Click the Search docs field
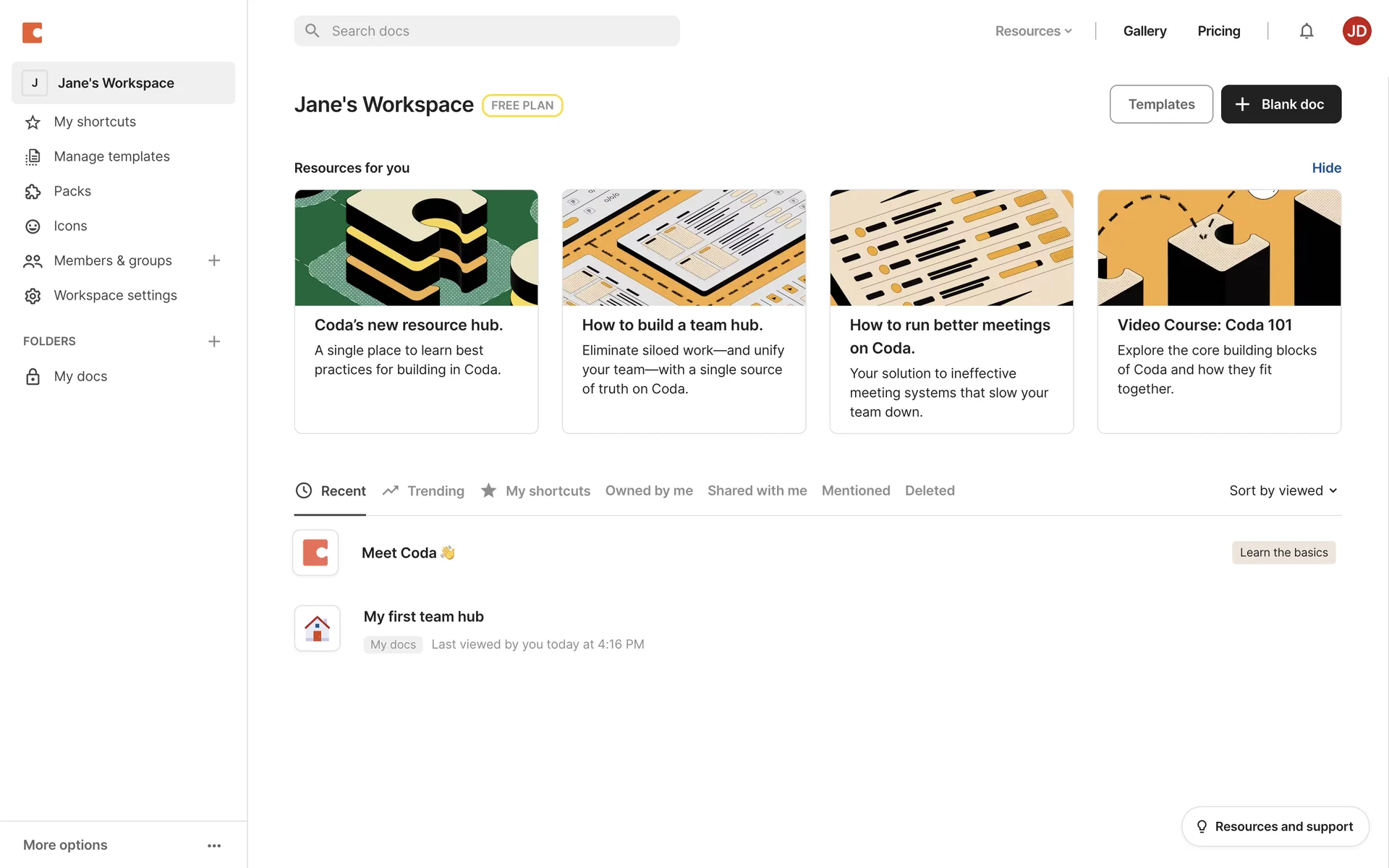Viewport: 1389px width, 868px height. pyautogui.click(x=487, y=31)
